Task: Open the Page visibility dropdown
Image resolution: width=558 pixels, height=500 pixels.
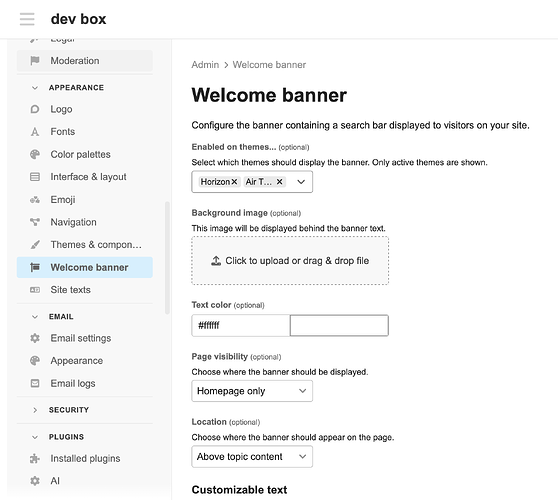Action: coord(252,391)
